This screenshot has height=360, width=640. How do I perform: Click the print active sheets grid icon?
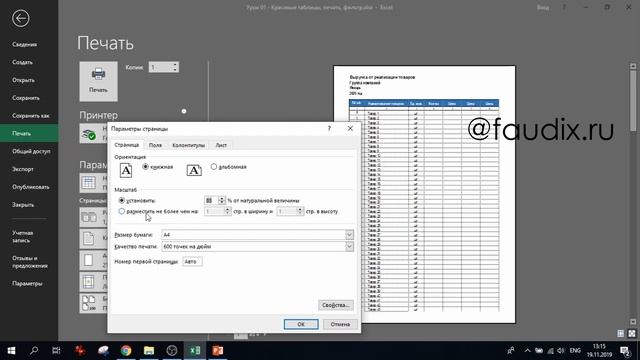click(x=89, y=182)
